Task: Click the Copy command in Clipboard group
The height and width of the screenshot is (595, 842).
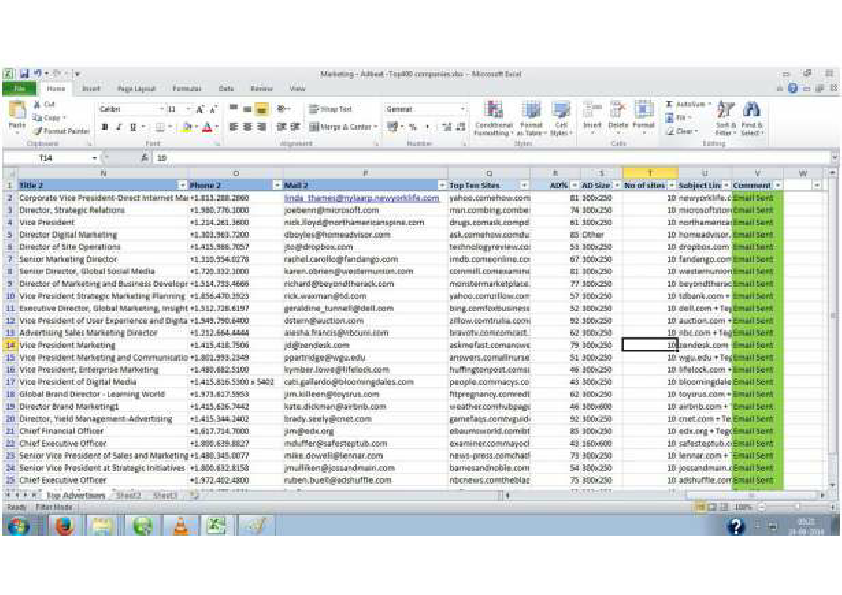Action: point(49,118)
